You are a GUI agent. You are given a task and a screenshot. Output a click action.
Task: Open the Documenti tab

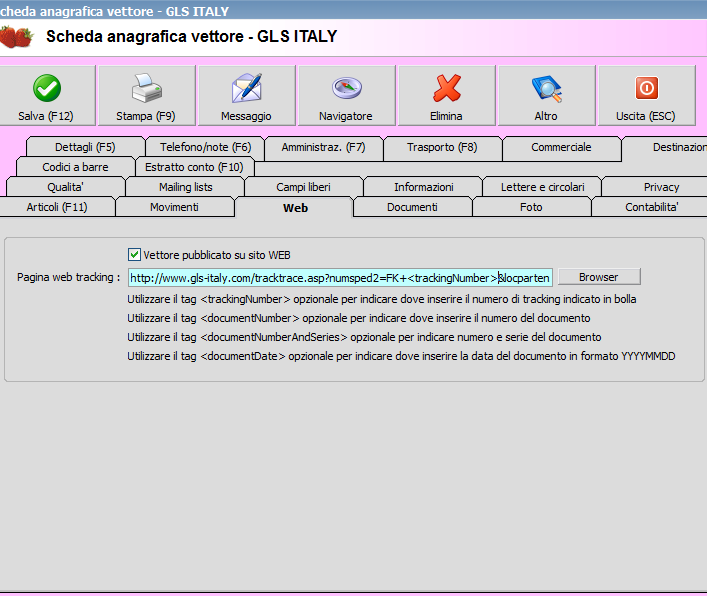pos(412,207)
